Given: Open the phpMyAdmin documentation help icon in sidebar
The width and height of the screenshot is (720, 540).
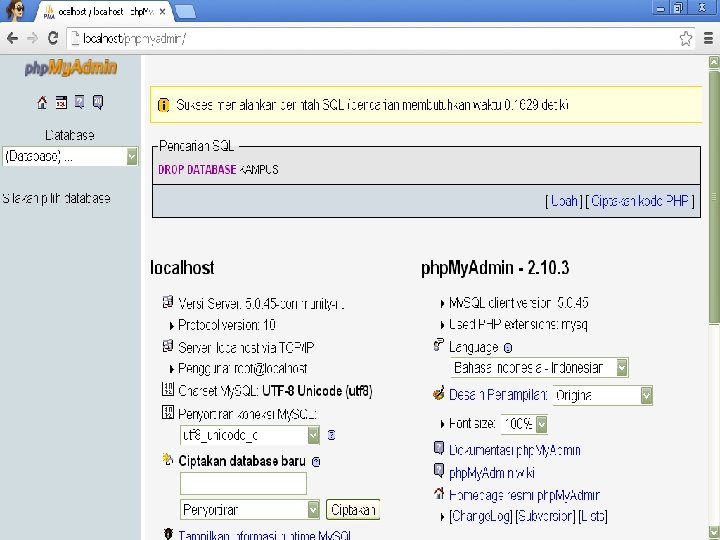Looking at the screenshot, I should click(79, 102).
